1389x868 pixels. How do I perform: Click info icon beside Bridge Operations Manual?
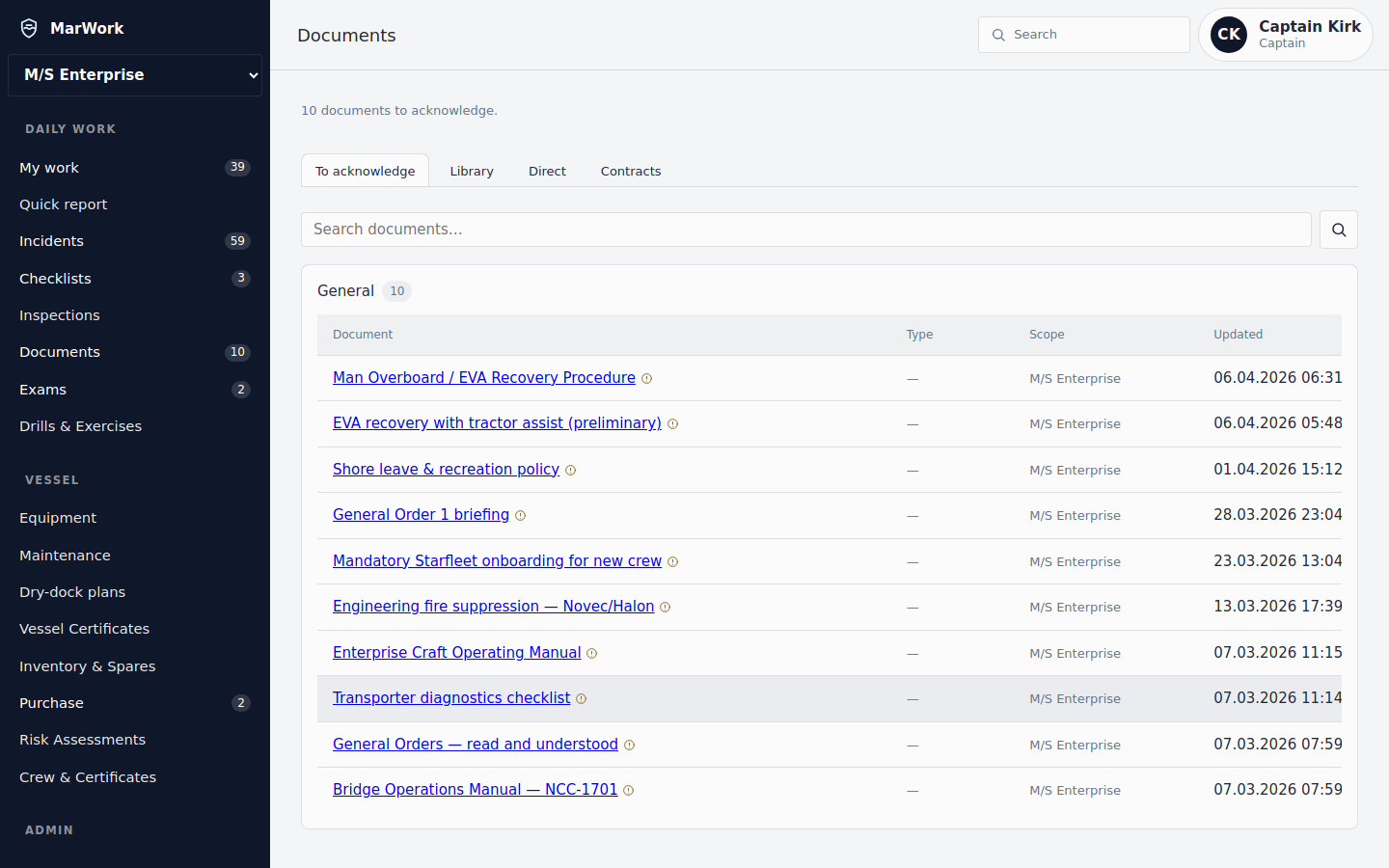[x=629, y=791]
